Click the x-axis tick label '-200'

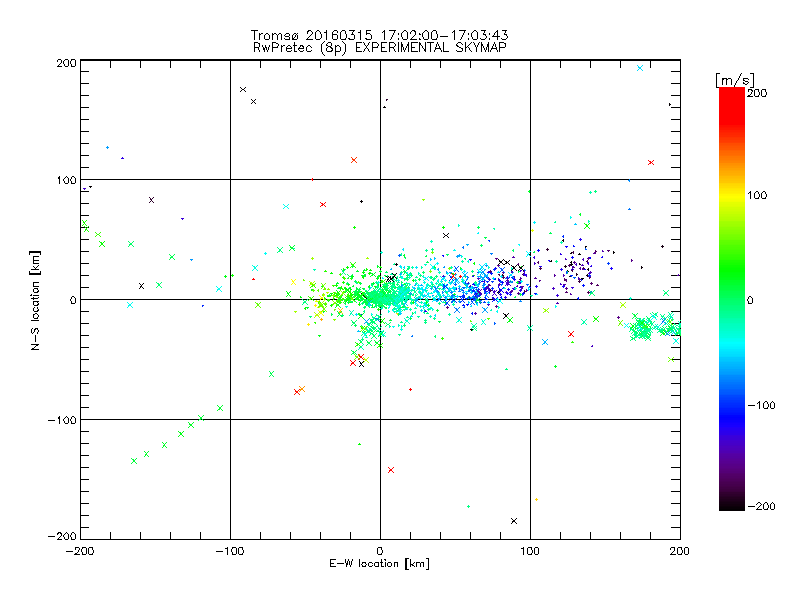(80, 551)
